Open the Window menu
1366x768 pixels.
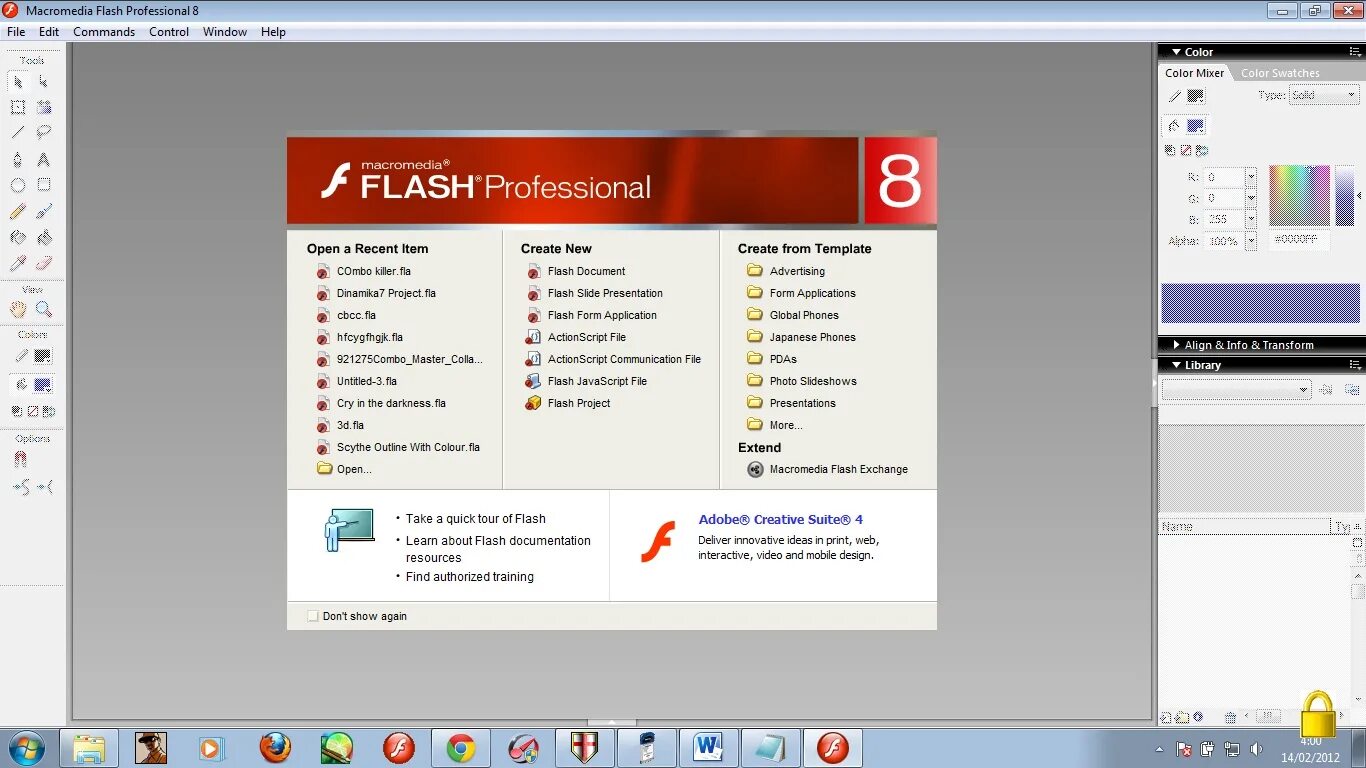point(225,32)
